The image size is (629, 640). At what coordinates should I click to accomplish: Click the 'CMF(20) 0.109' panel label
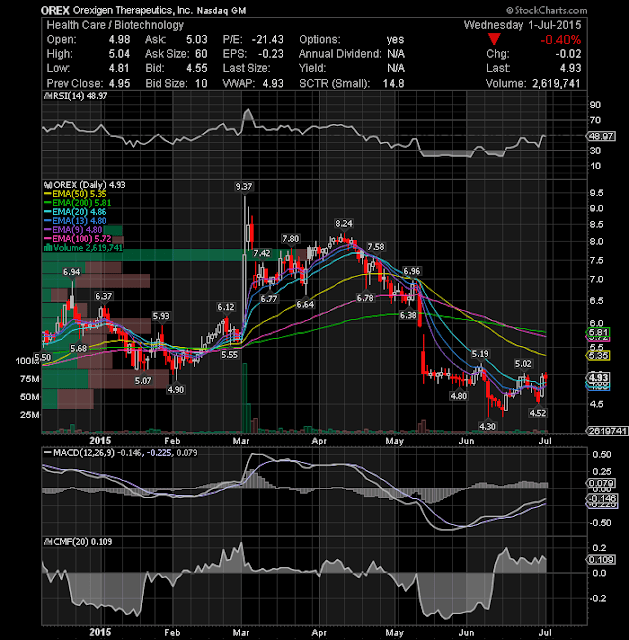point(82,542)
